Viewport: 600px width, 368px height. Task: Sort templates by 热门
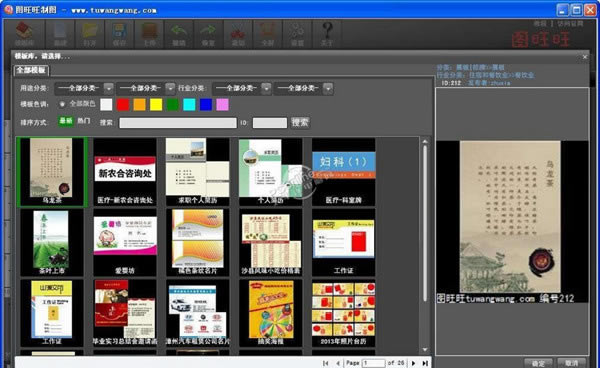[84, 121]
